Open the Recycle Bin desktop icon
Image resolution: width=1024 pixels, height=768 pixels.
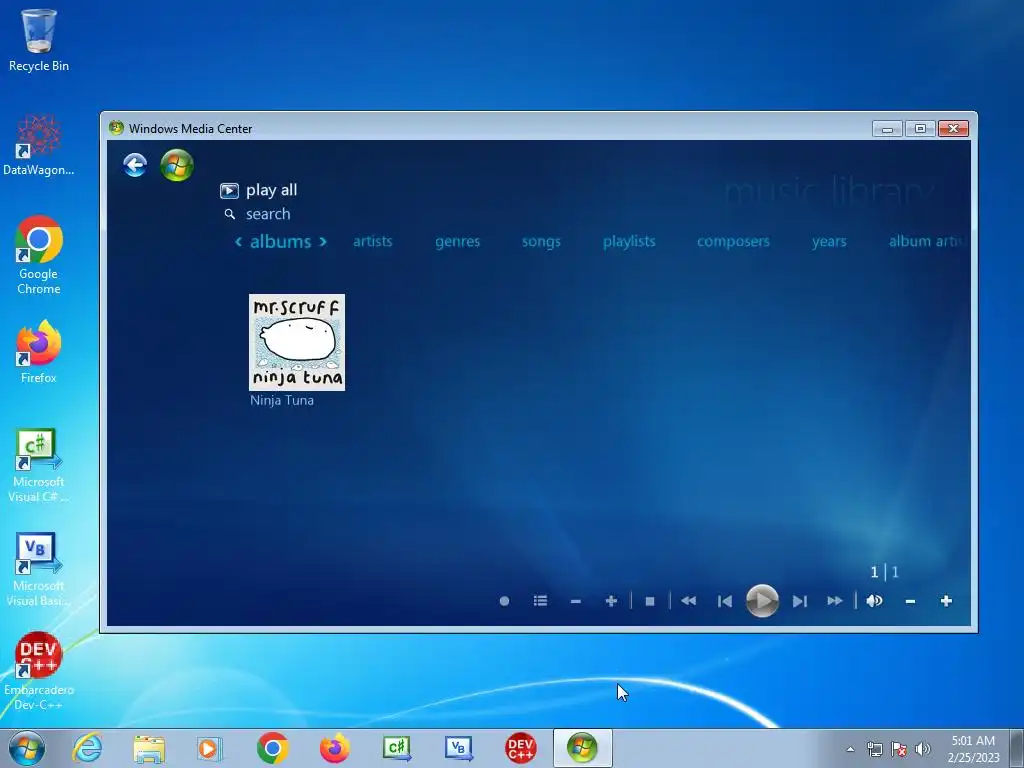point(39,40)
